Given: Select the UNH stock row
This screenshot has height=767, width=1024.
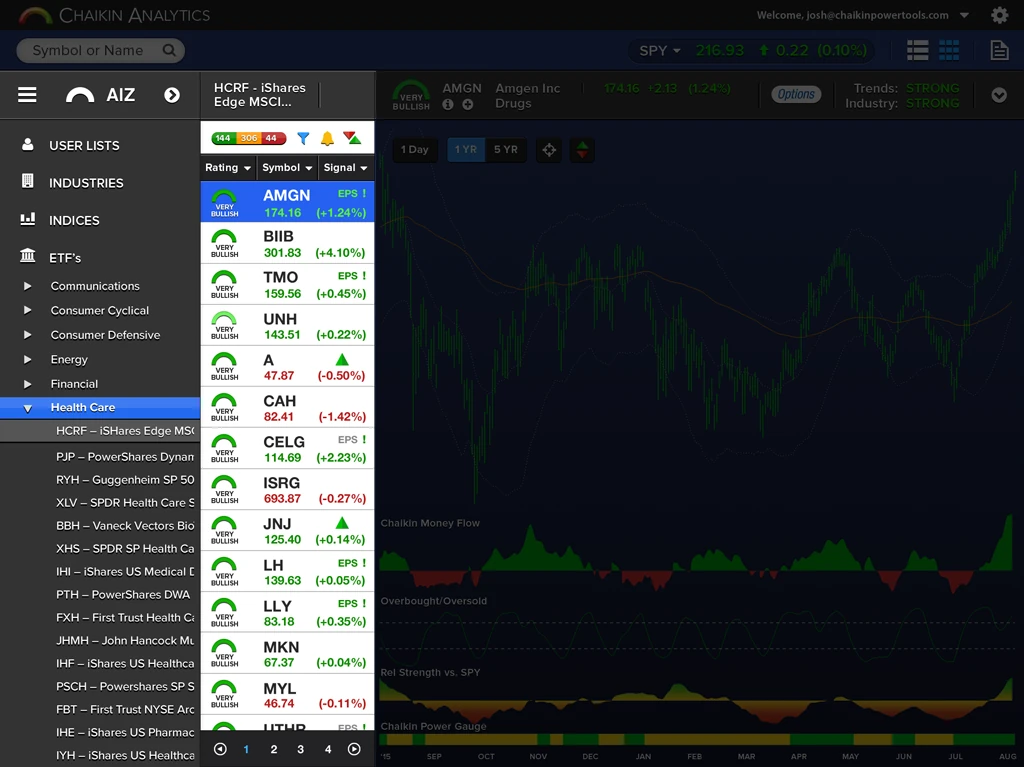Looking at the screenshot, I should [287, 325].
